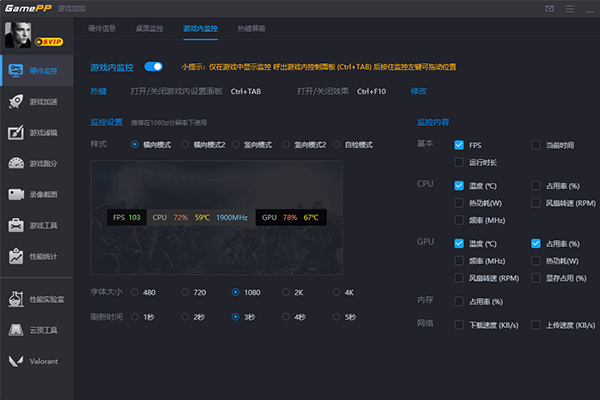Click the user avatar photo

[18, 35]
